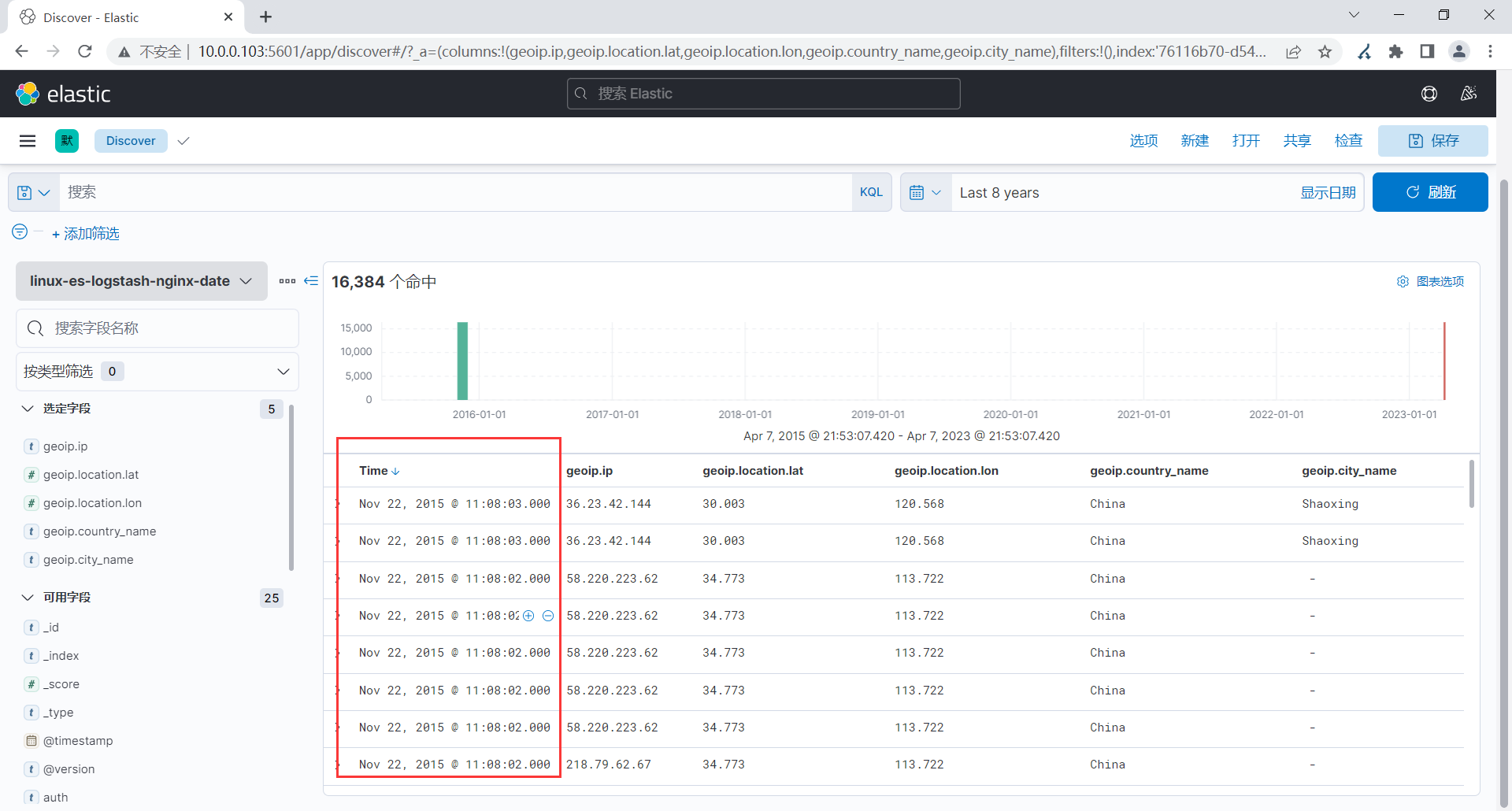Filter for value plus icon in row
Image resolution: width=1512 pixels, height=811 pixels.
[x=528, y=616]
